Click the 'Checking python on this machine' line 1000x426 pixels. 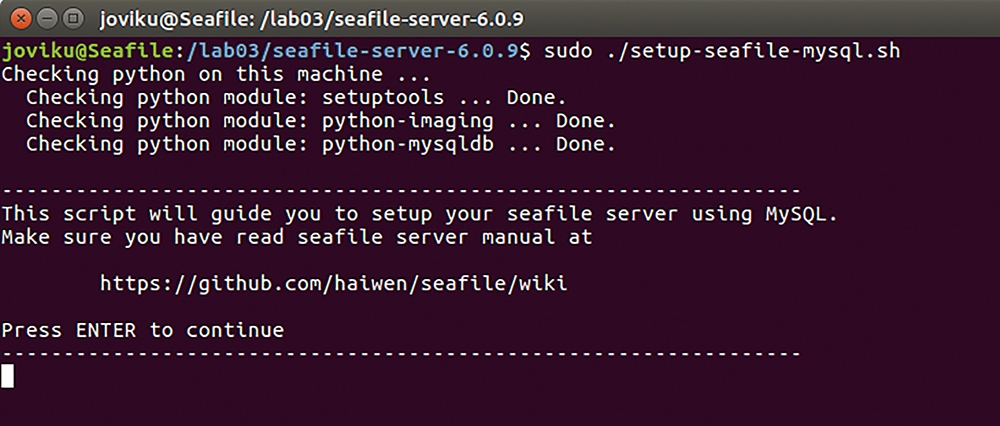point(216,75)
